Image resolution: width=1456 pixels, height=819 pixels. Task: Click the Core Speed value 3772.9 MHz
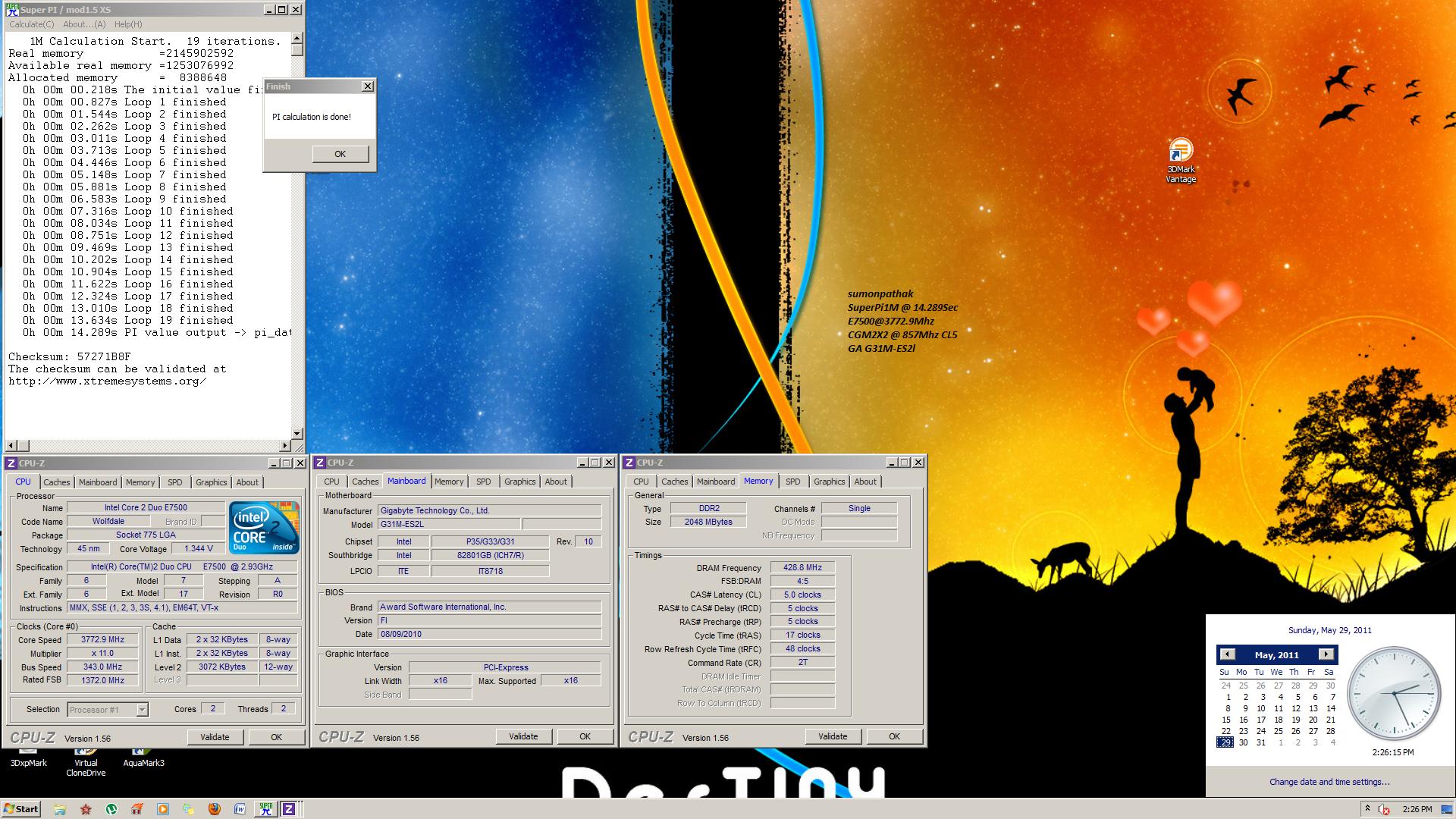click(x=103, y=640)
